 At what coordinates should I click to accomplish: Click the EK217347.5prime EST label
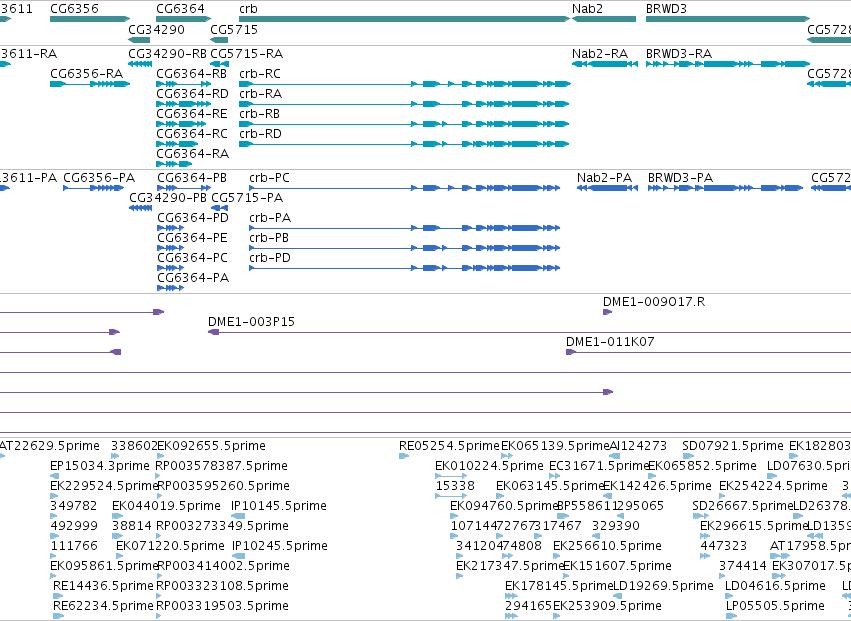[x=510, y=565]
